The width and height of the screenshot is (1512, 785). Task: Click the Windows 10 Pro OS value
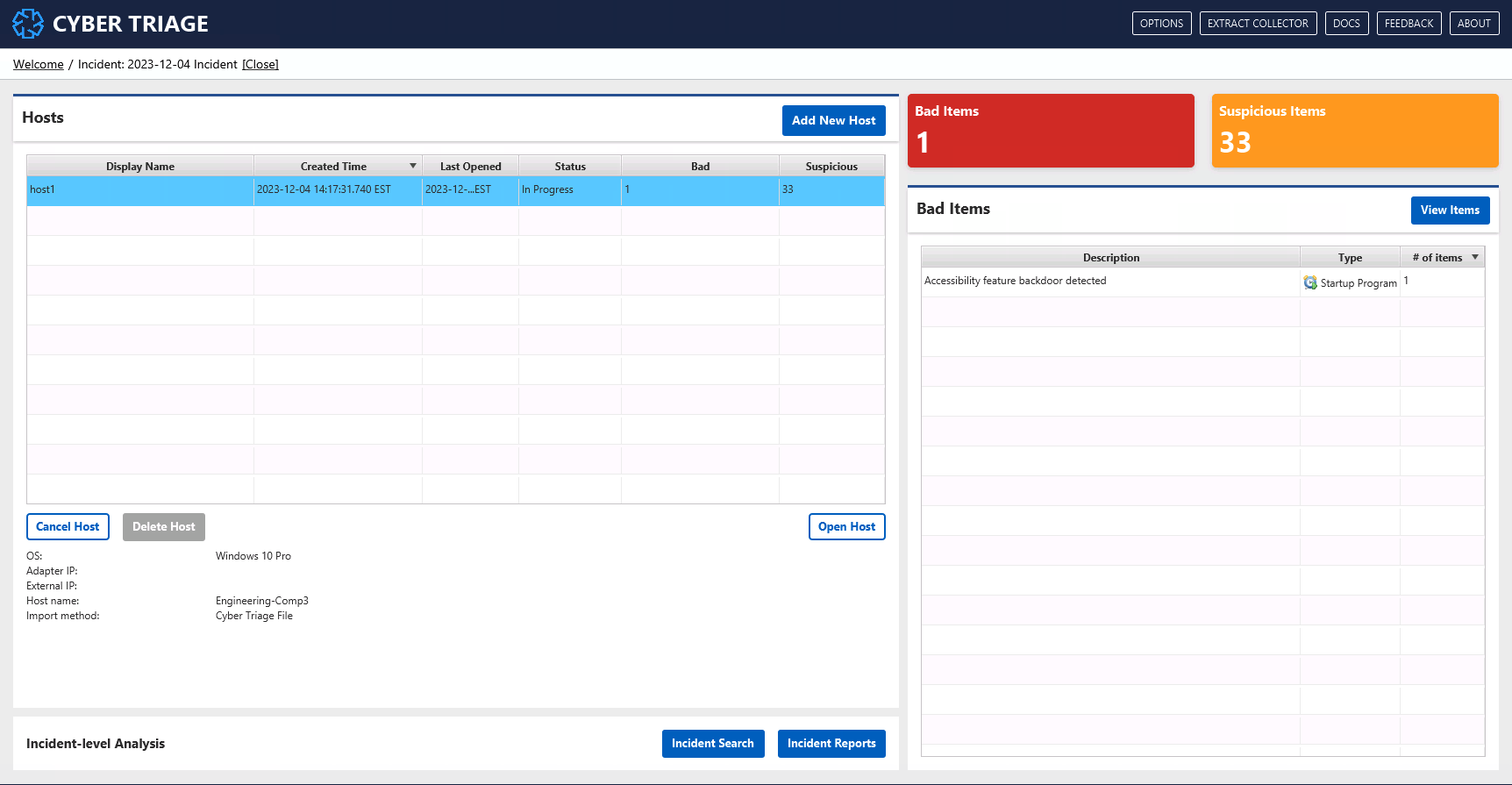pos(253,556)
